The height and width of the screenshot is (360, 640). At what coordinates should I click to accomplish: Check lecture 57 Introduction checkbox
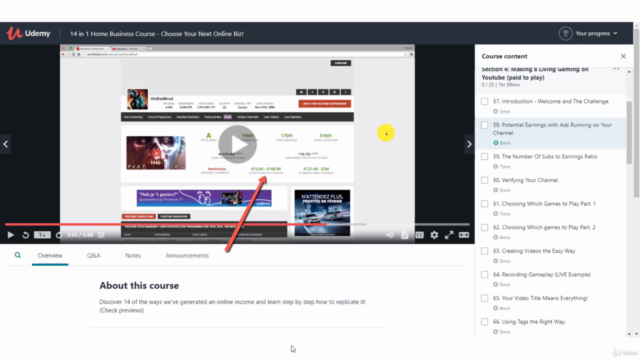[484, 101]
